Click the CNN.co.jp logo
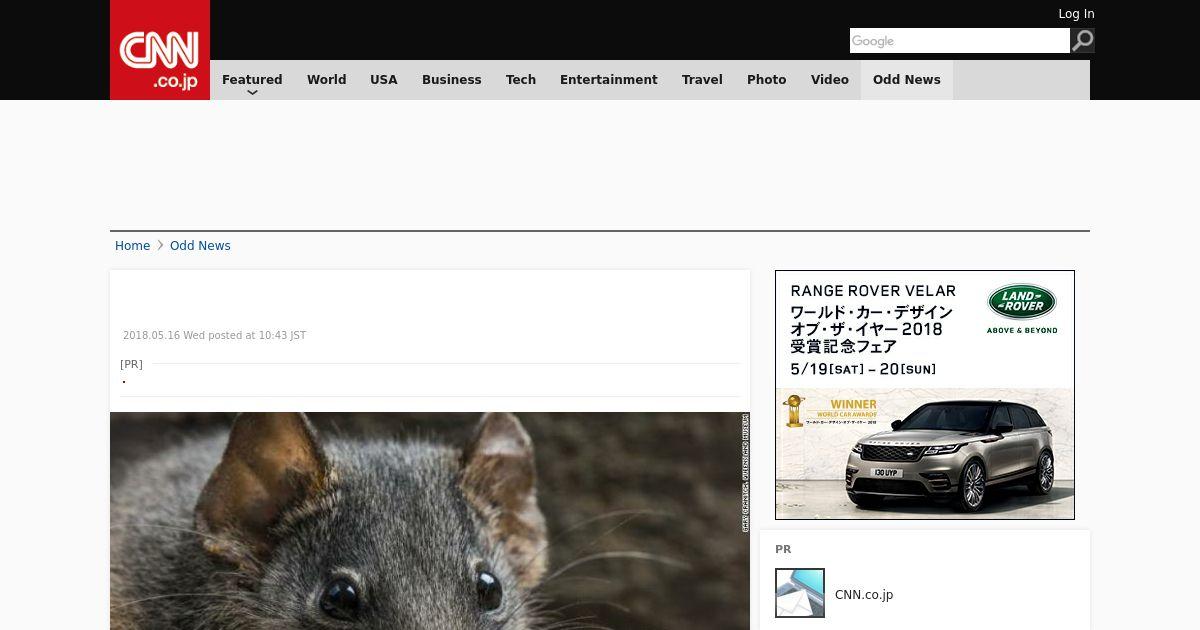Screen dimensions: 1200x630 pyautogui.click(x=160, y=50)
